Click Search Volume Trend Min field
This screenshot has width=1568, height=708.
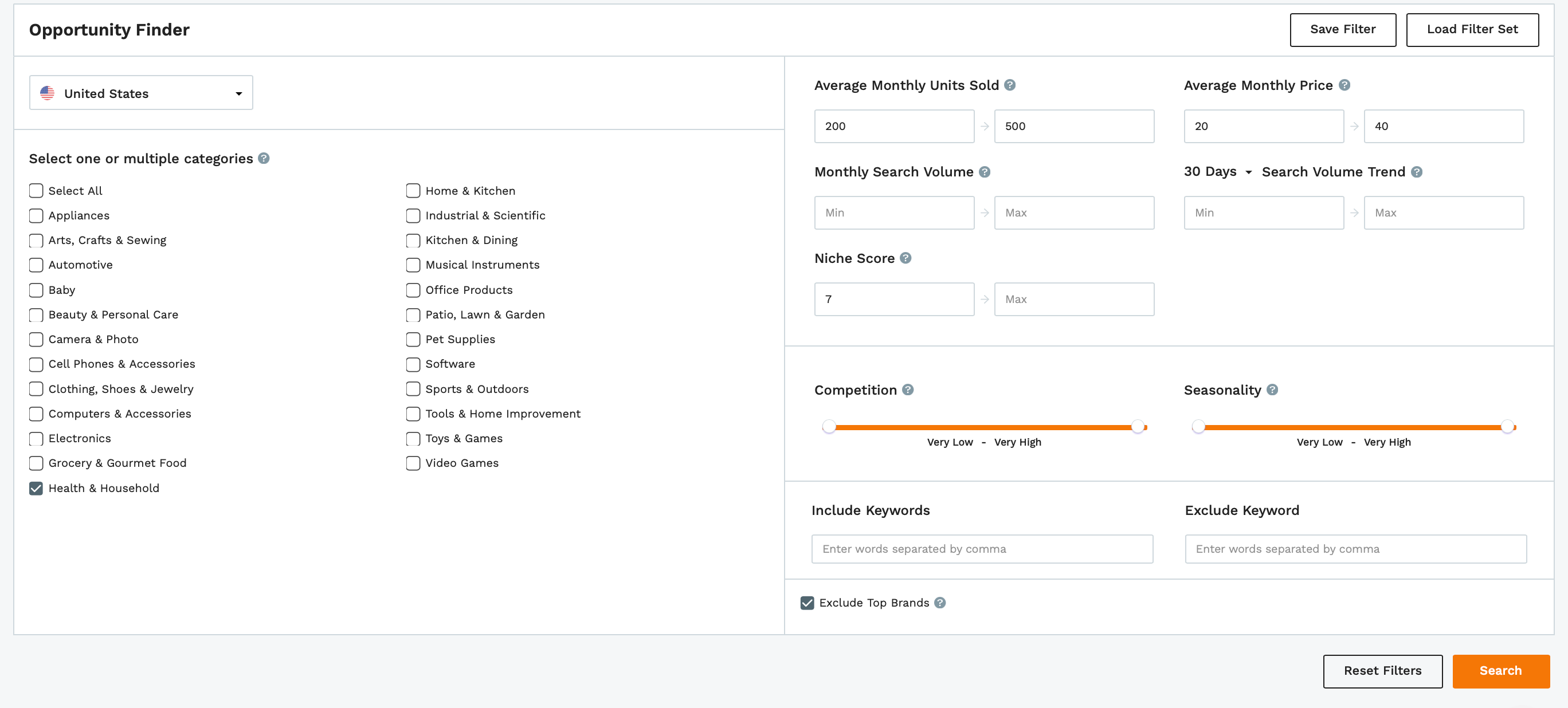click(1264, 213)
